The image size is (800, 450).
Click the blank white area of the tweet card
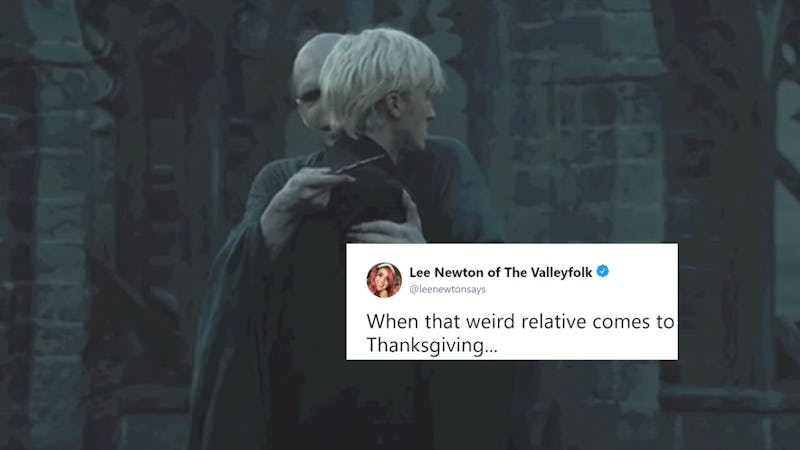(x=587, y=347)
